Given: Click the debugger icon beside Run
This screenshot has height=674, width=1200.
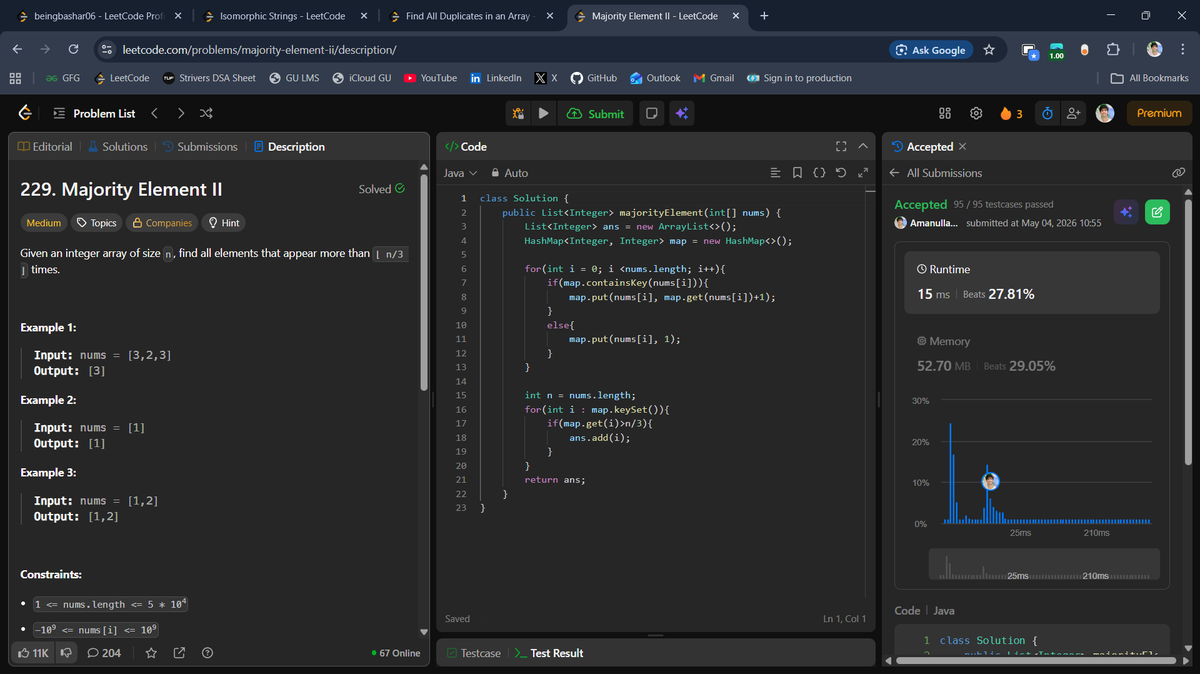Looking at the screenshot, I should click(518, 113).
